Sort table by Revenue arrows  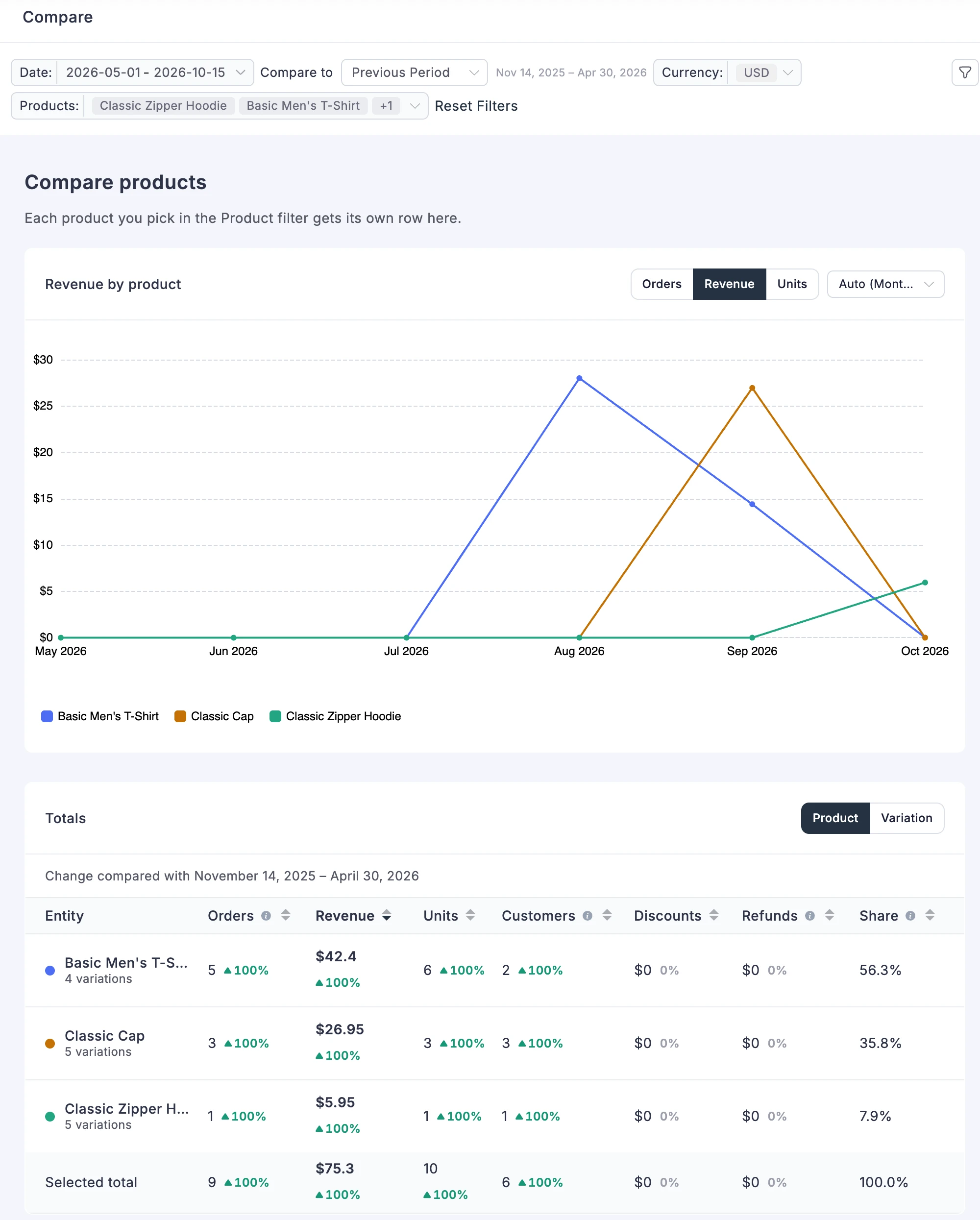pyautogui.click(x=387, y=915)
